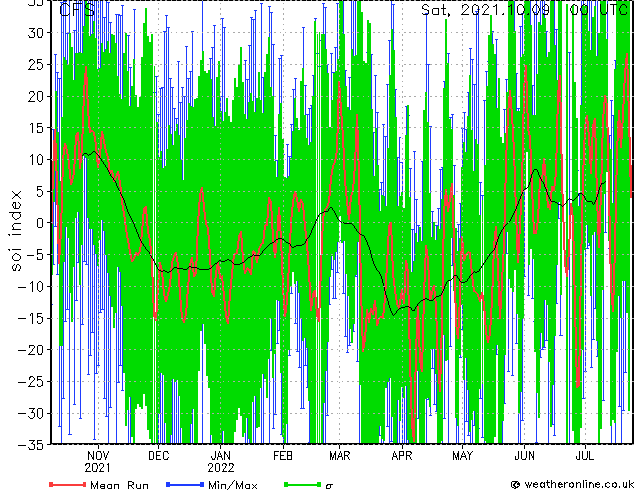
Task: Click the -30 y-axis value
Action: pos(32,413)
